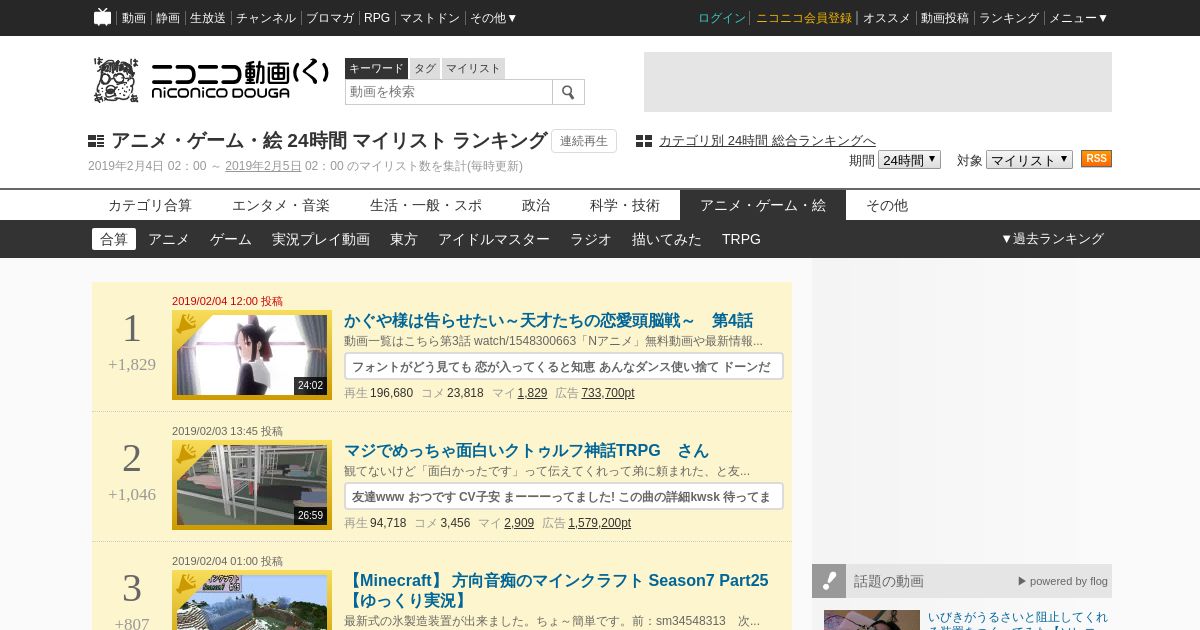Click 広告 733,700pt link
The height and width of the screenshot is (630, 1200).
[x=608, y=393]
